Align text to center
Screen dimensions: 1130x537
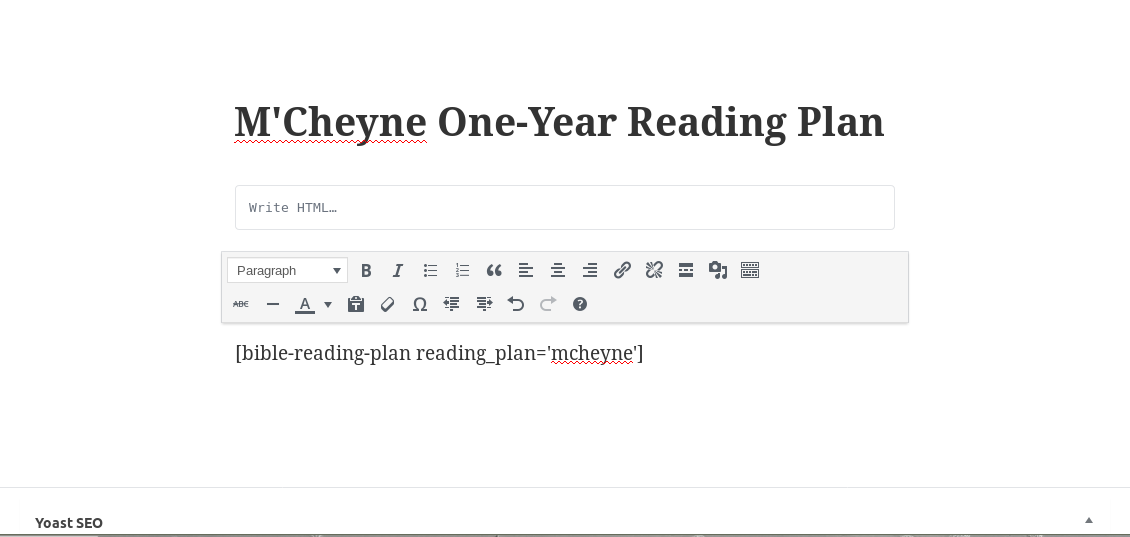click(558, 270)
